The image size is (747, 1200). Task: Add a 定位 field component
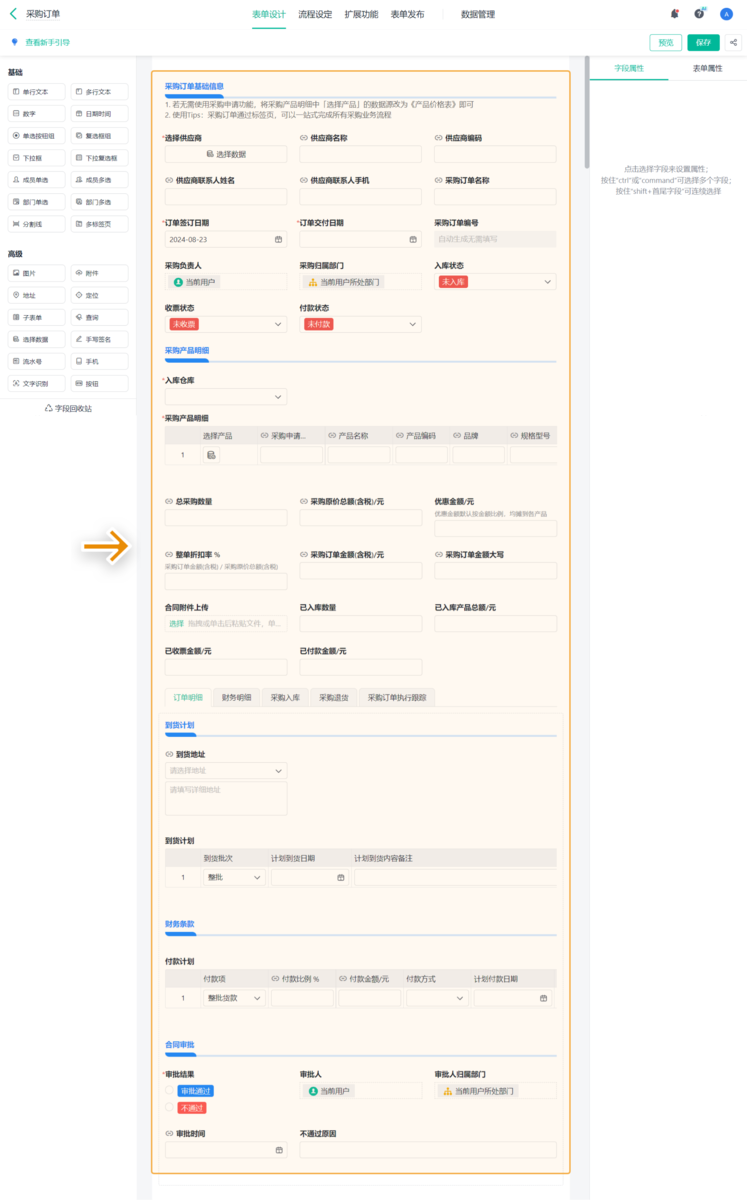click(100, 295)
